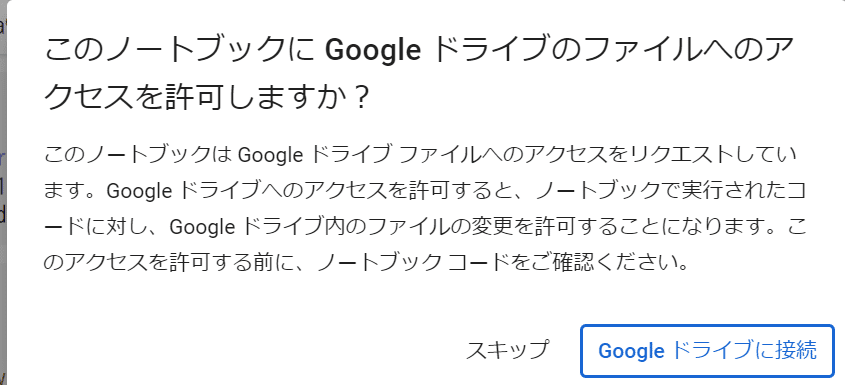
Task: Connect via Google ドライブに接続 button
Action: click(707, 350)
